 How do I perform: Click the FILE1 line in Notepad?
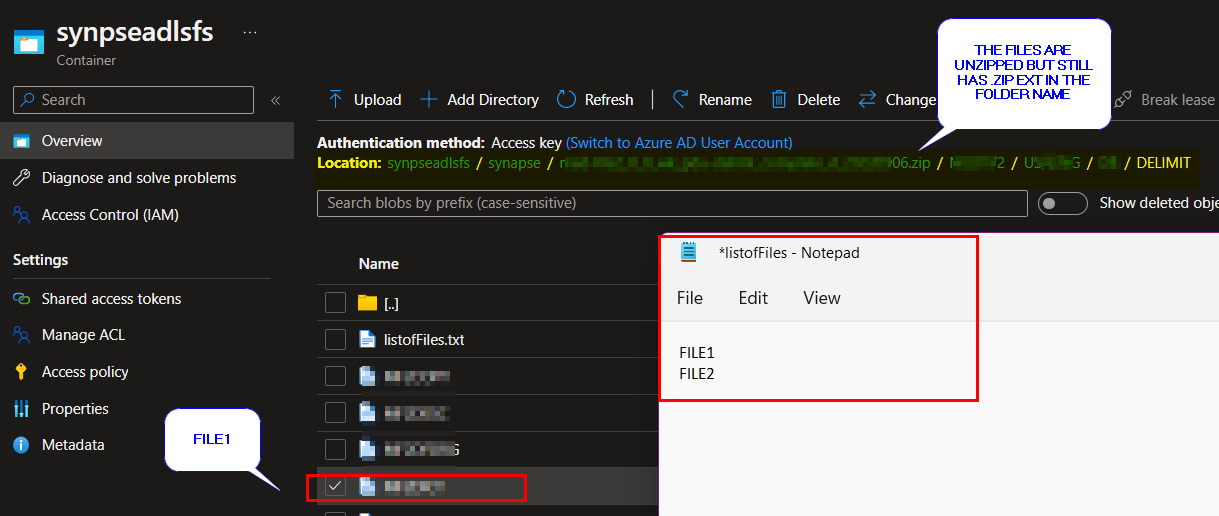pos(697,353)
